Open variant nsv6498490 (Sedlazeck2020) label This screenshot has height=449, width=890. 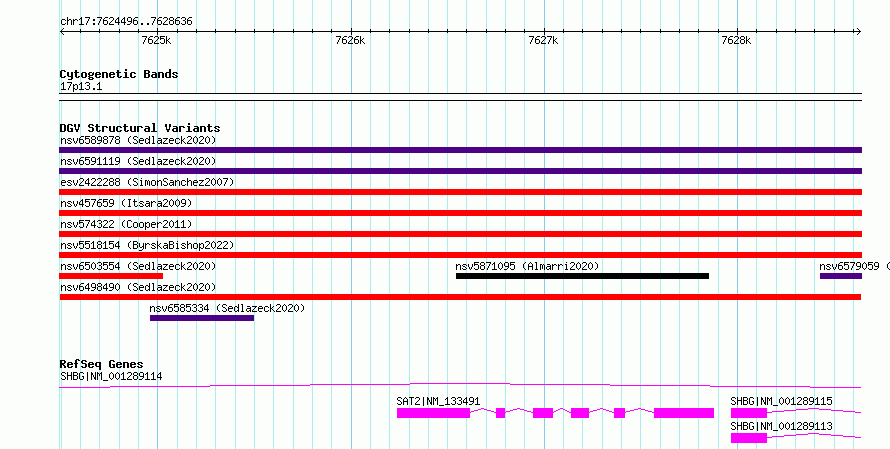pos(138,287)
